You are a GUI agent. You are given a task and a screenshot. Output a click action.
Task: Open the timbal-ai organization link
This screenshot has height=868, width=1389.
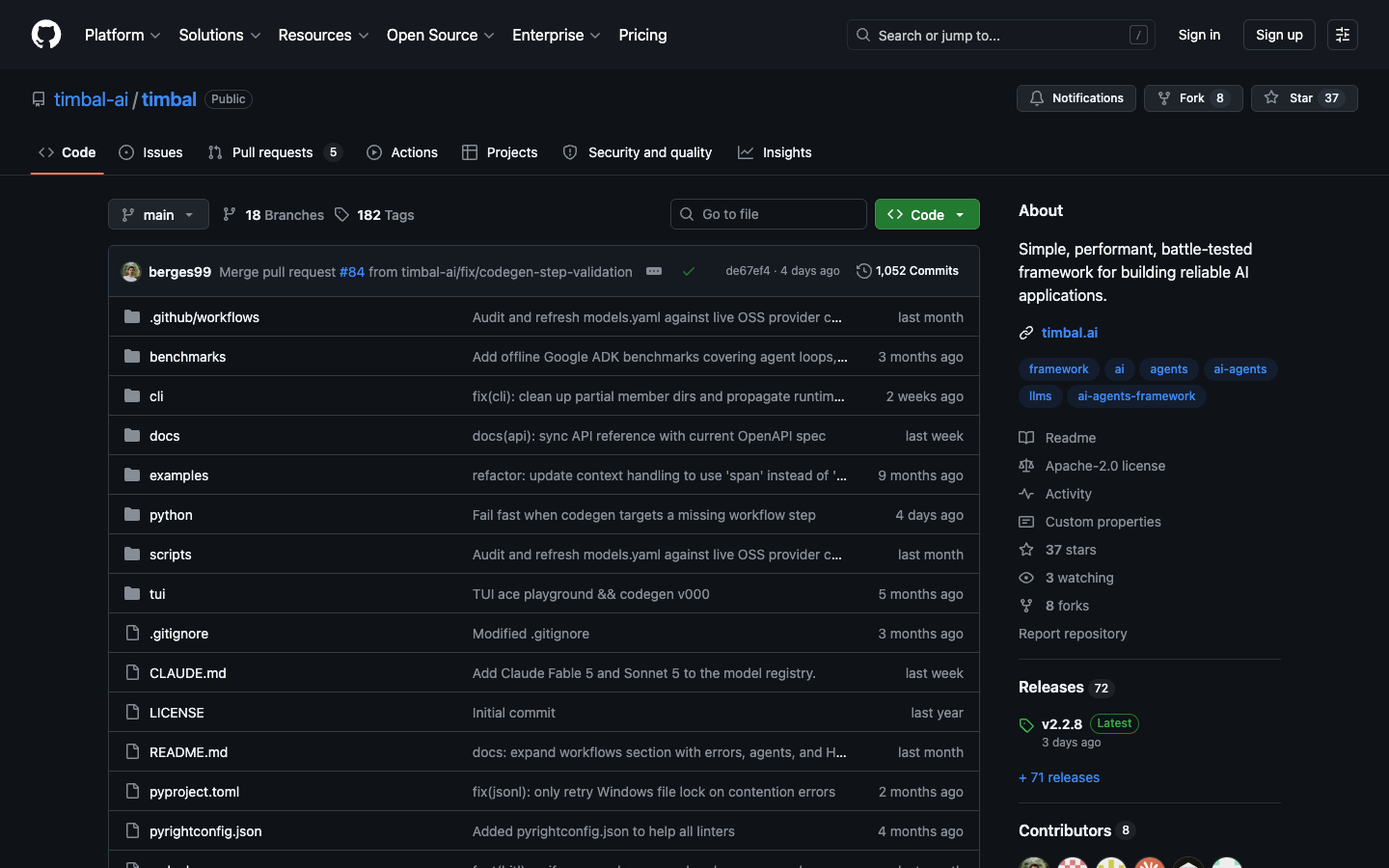(92, 99)
